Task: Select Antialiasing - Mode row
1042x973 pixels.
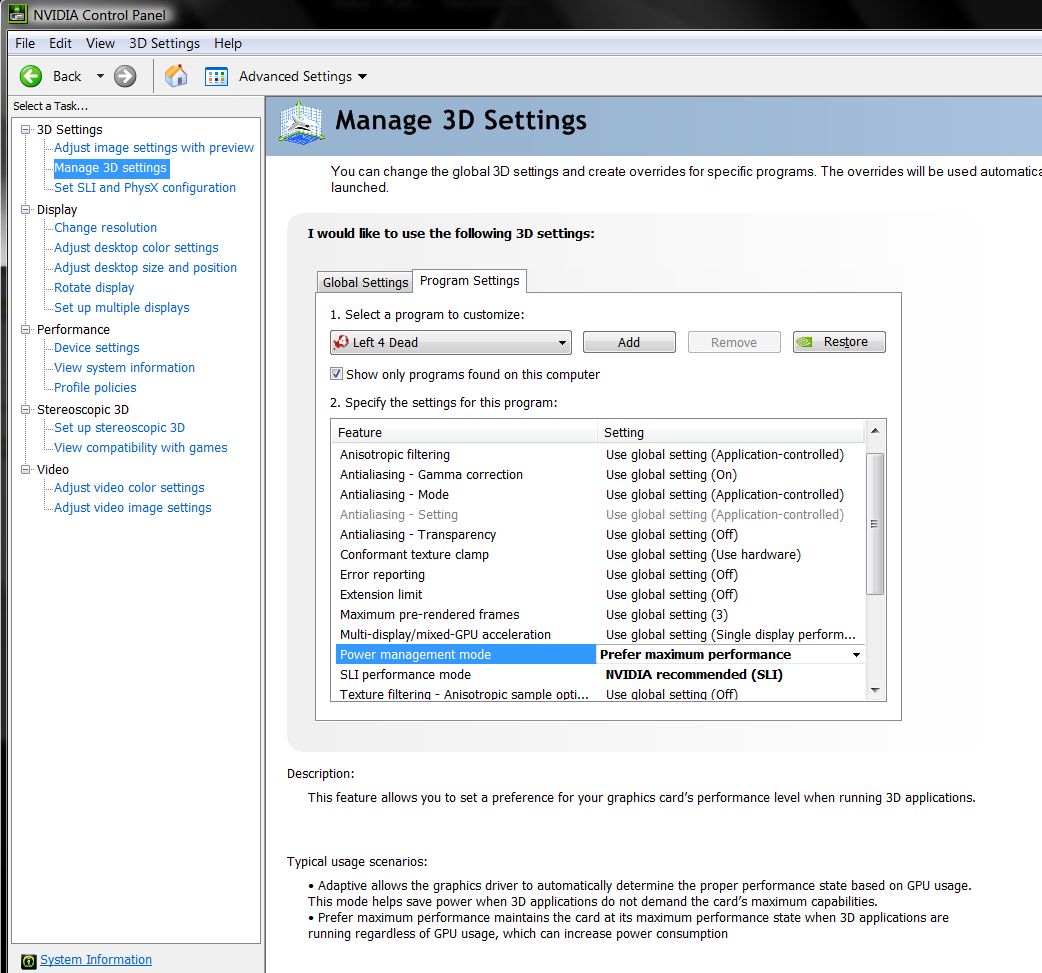Action: [x=598, y=494]
